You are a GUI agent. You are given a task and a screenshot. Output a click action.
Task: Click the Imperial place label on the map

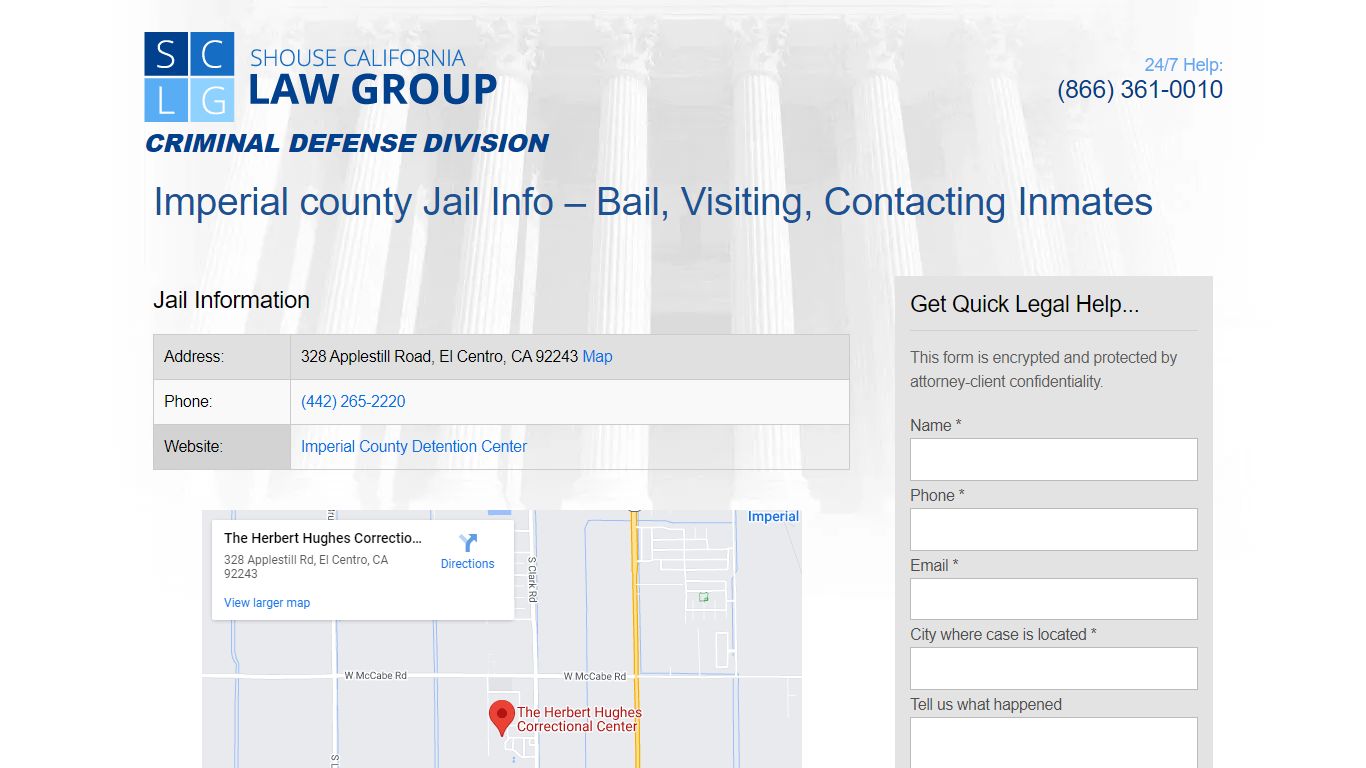773,517
